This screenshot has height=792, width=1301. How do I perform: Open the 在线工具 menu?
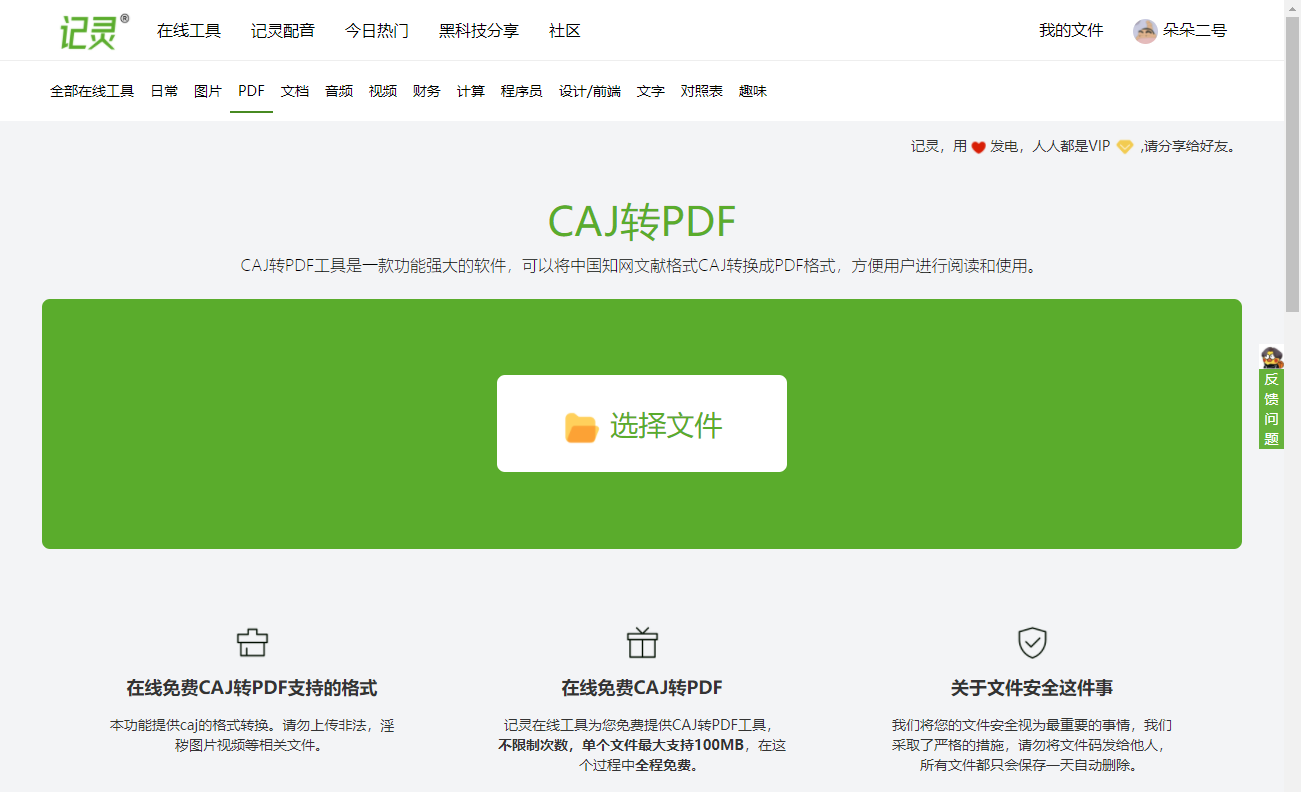point(189,30)
